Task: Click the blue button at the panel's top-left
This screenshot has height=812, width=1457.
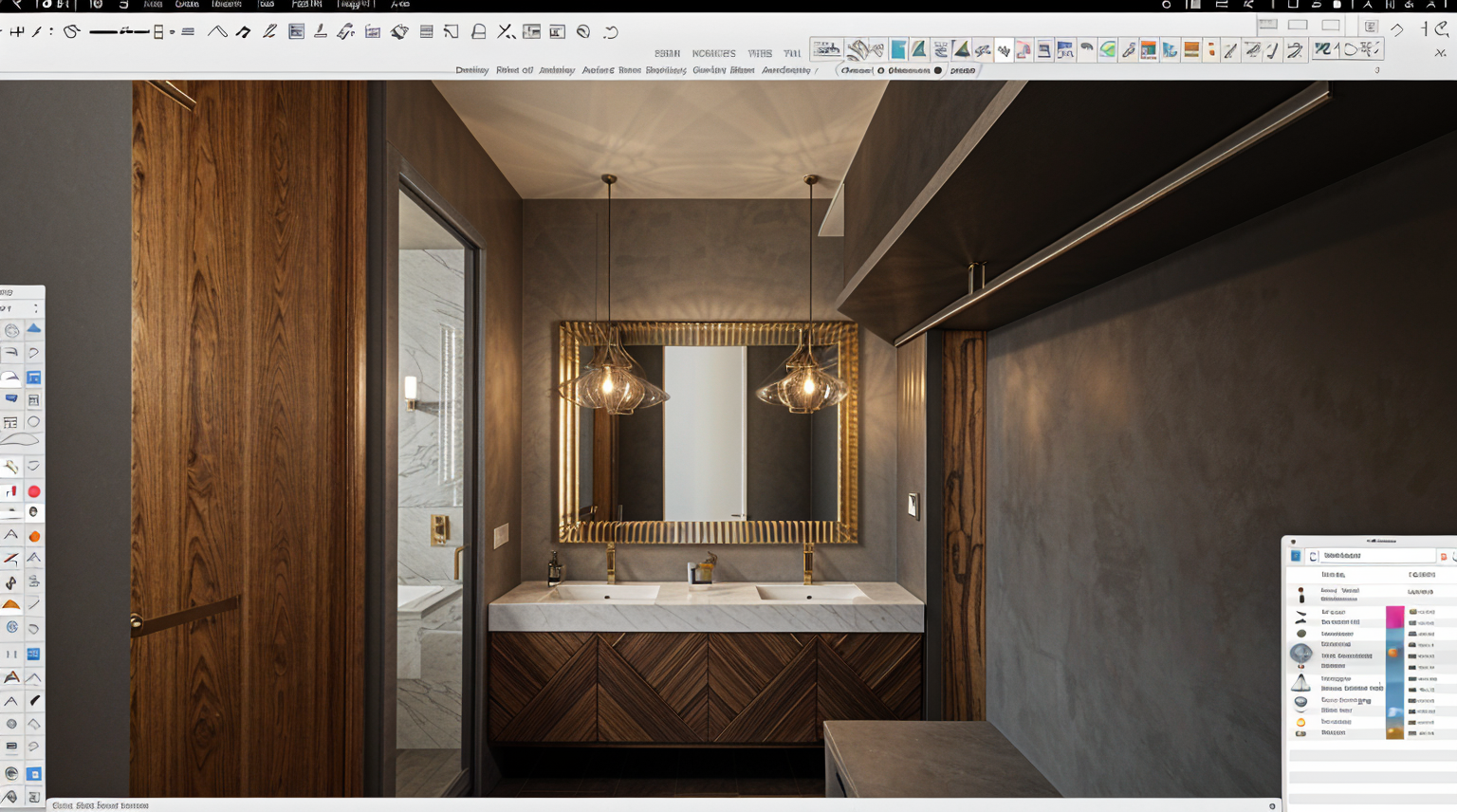Action: (x=1296, y=556)
